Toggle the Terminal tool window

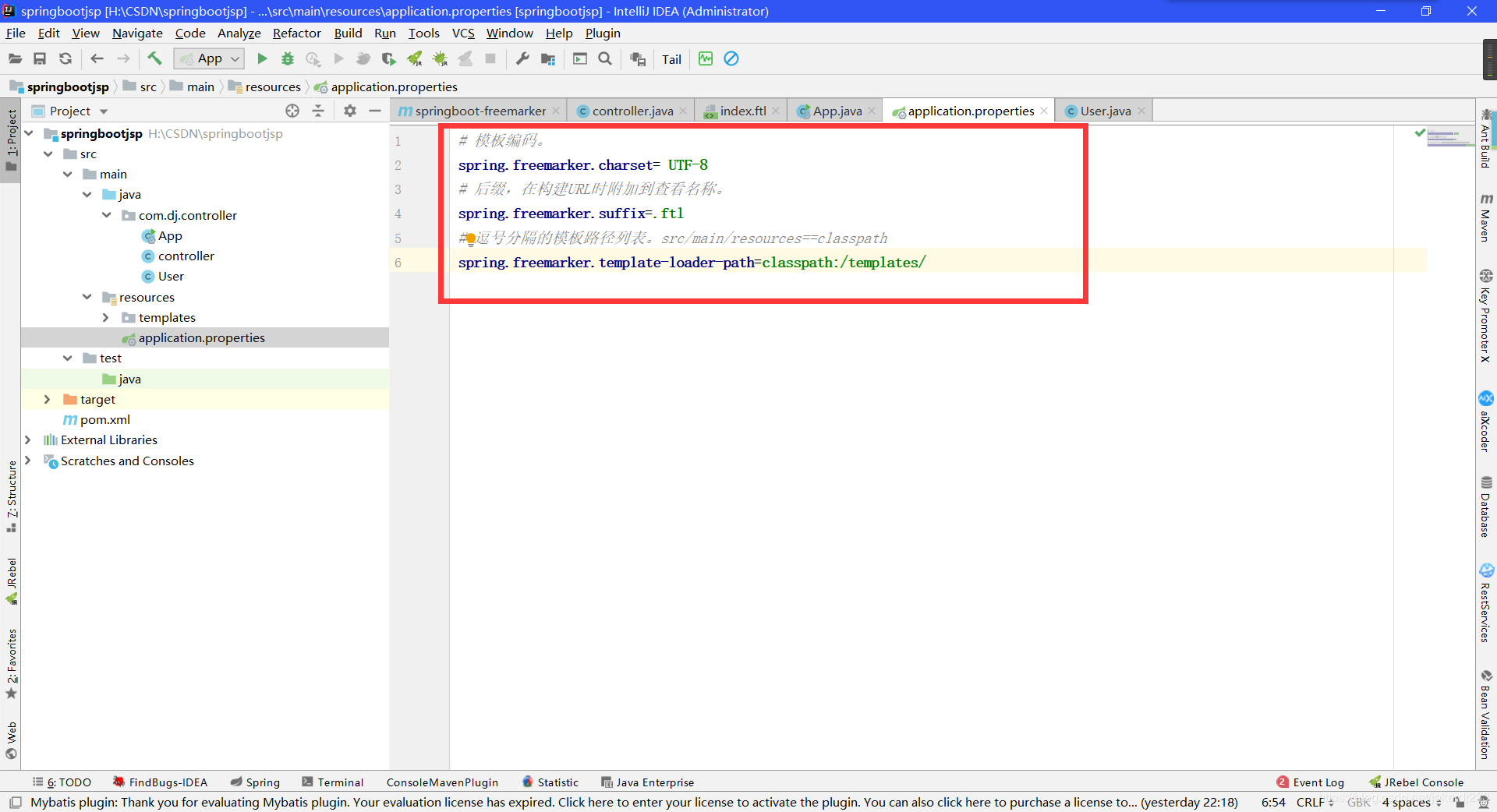(333, 782)
